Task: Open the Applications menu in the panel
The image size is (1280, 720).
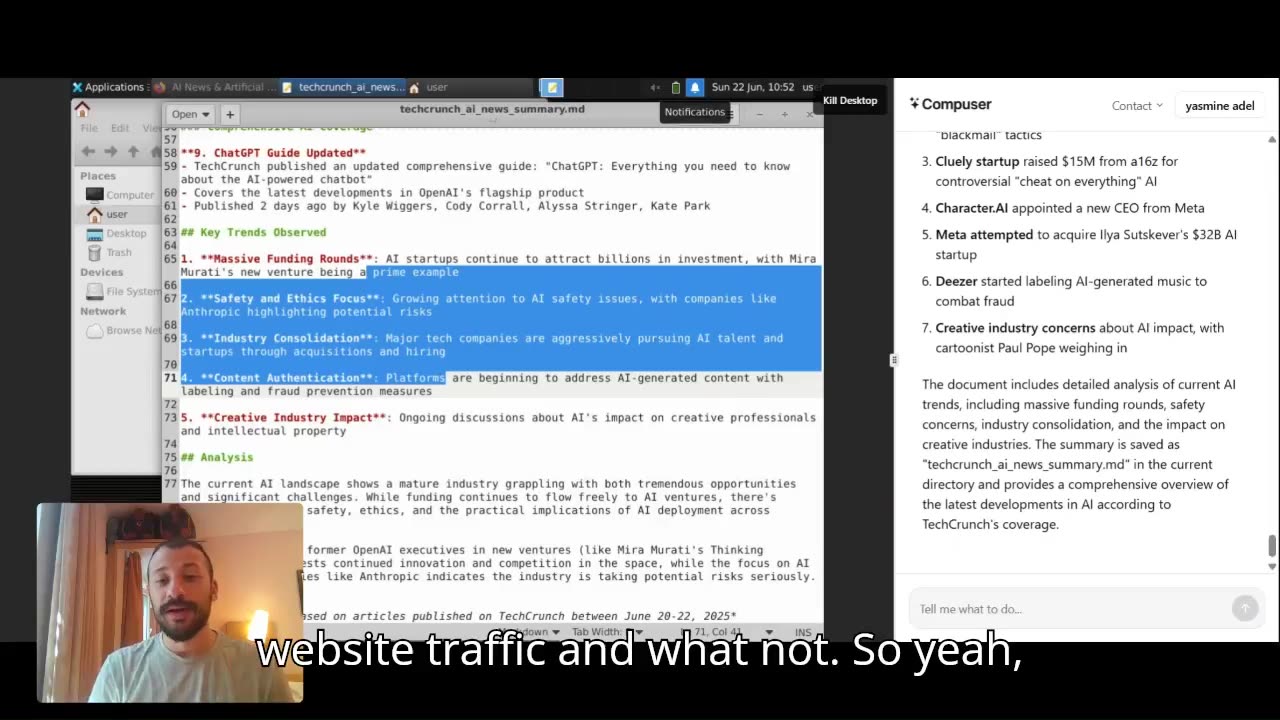Action: click(x=108, y=87)
